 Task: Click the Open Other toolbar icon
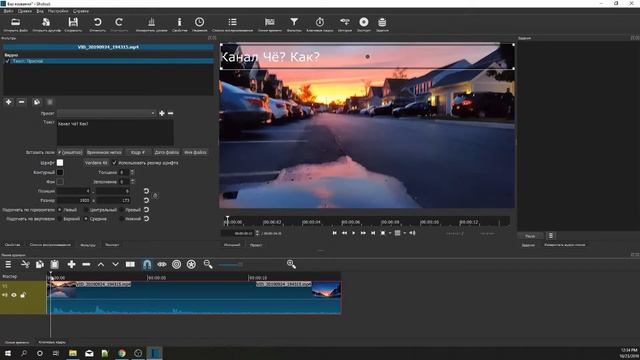[x=46, y=22]
